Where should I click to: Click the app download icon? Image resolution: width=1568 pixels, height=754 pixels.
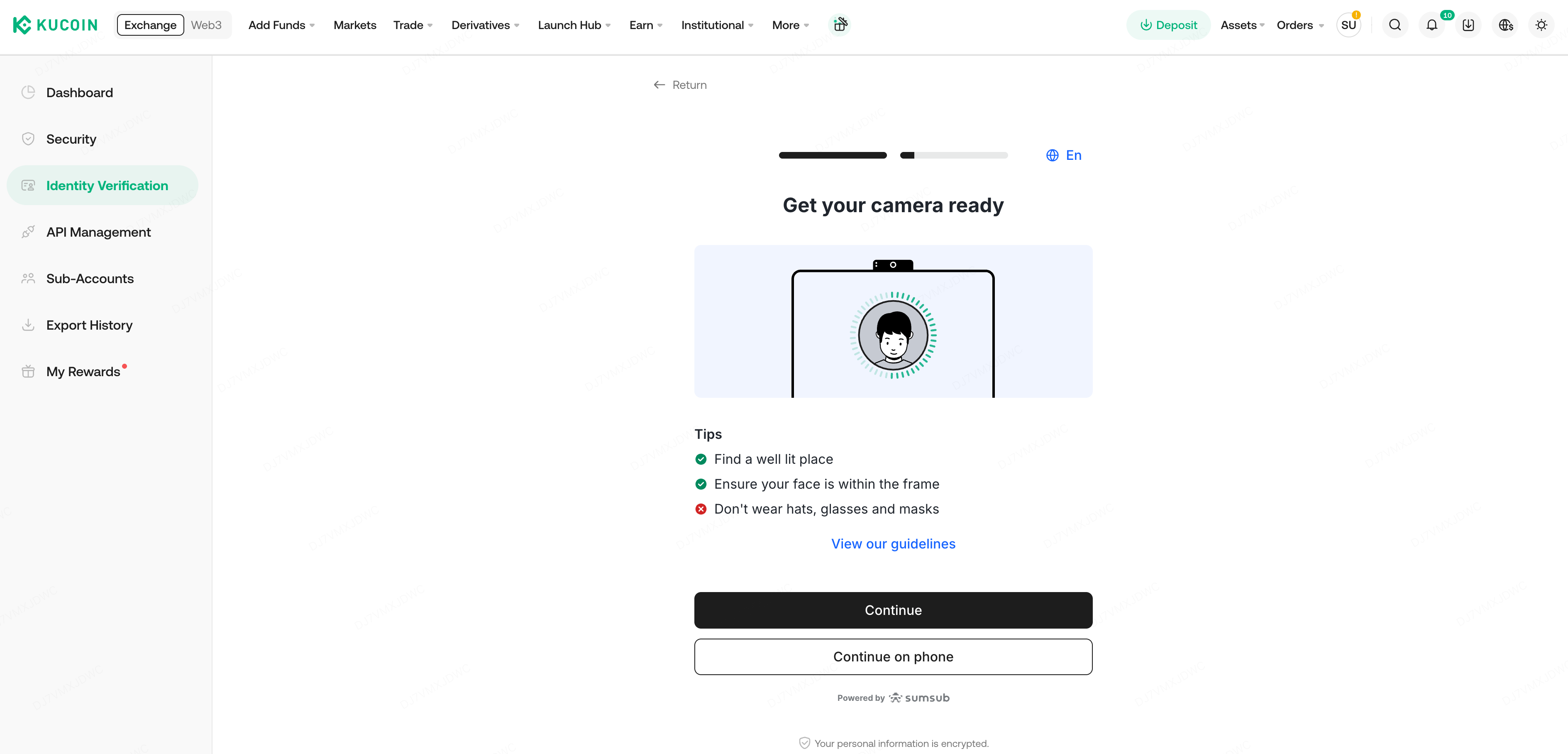tap(1468, 25)
